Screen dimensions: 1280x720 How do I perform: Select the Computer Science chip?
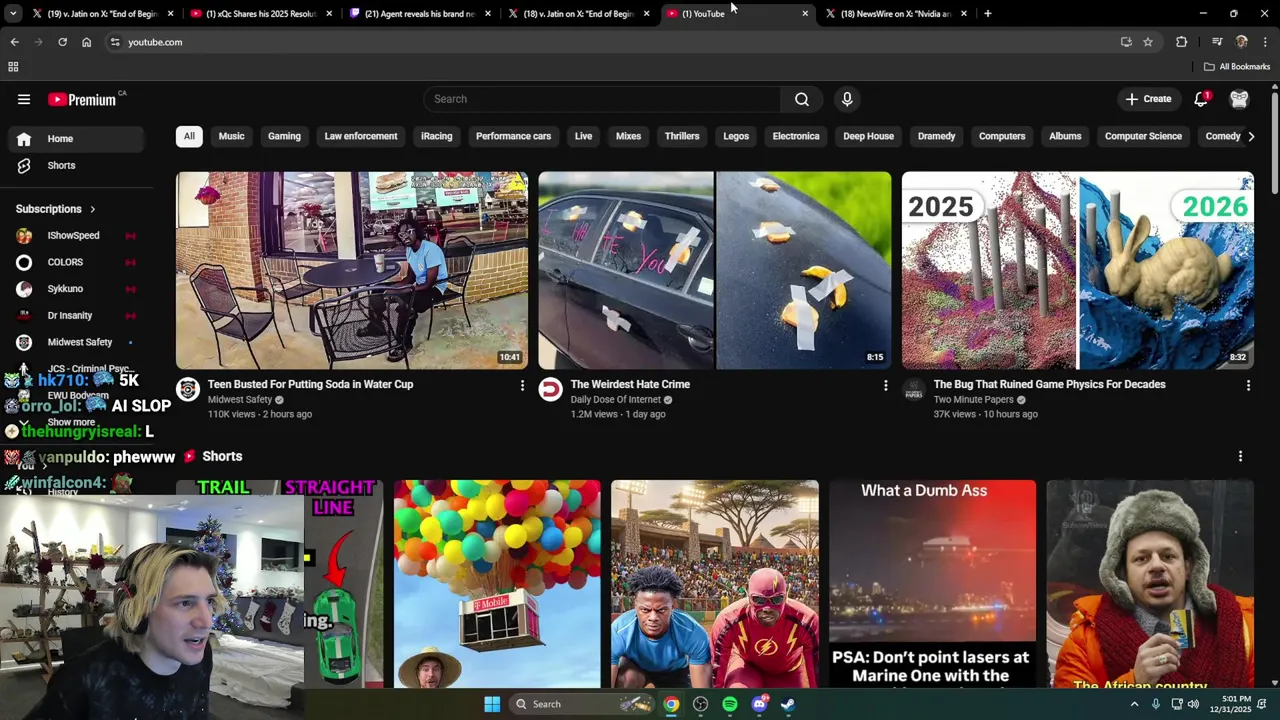pyautogui.click(x=1143, y=136)
